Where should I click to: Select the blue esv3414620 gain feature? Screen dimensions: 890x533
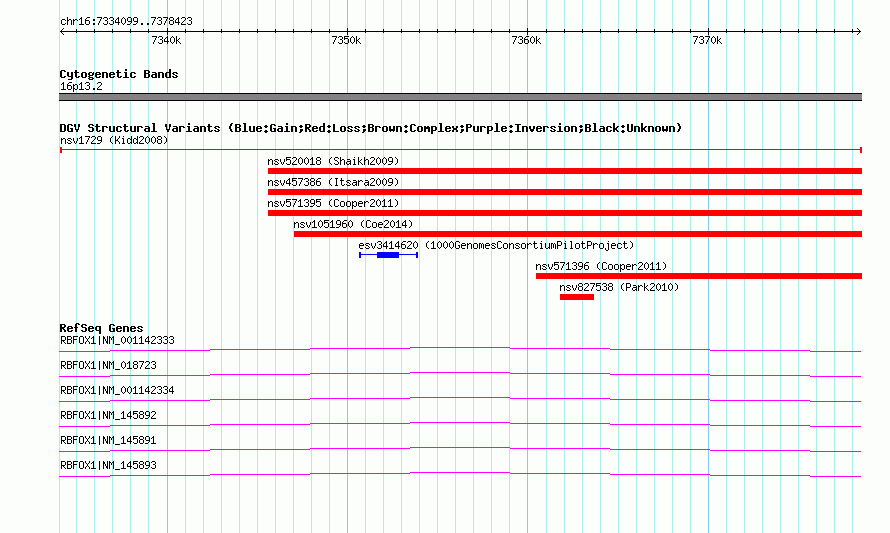[388, 255]
